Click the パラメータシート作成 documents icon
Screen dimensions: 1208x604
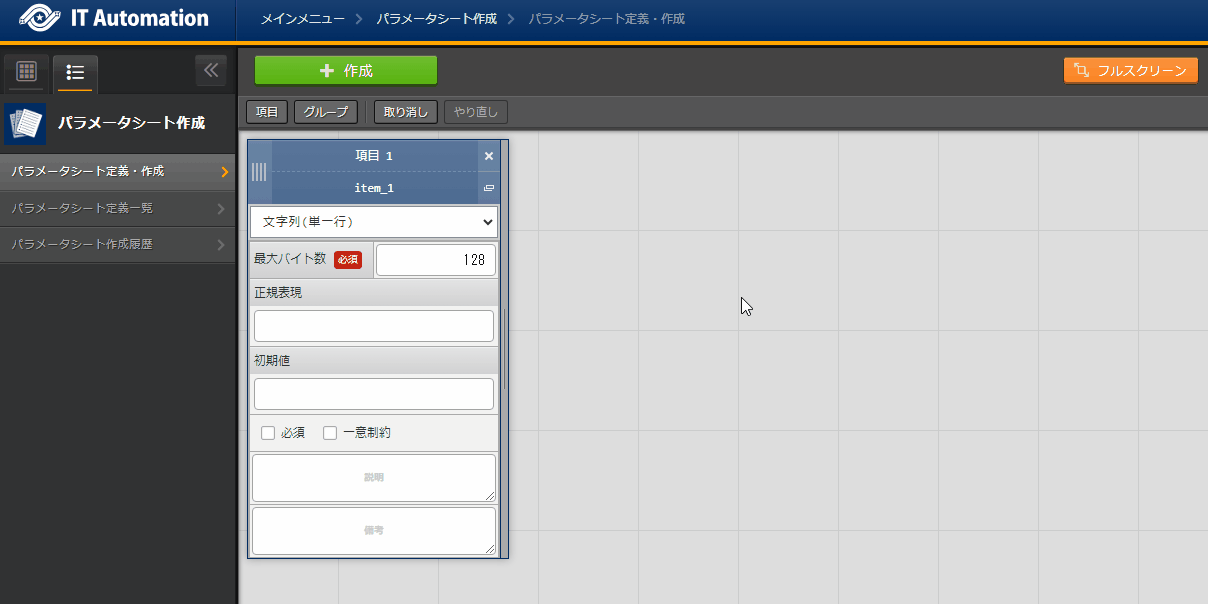(x=25, y=124)
